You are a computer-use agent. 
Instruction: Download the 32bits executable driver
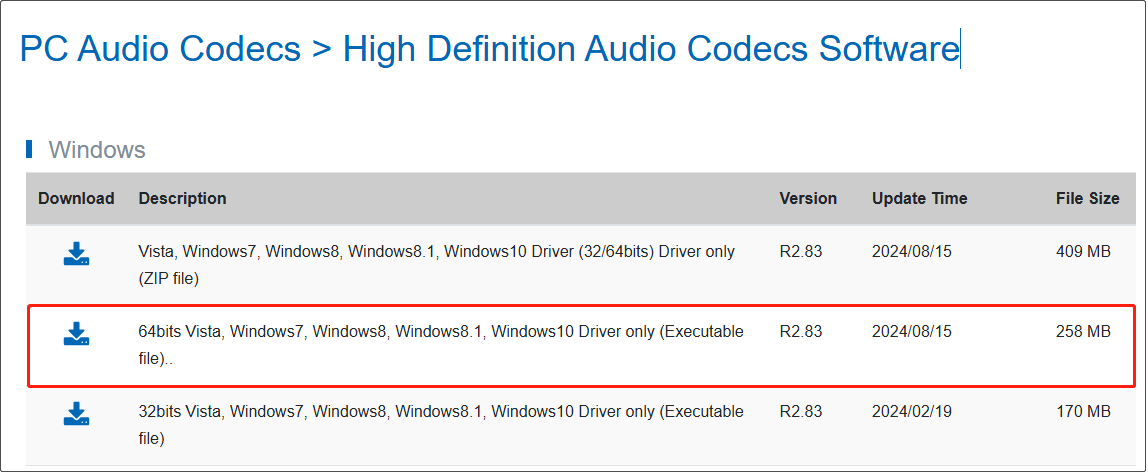pos(77,413)
